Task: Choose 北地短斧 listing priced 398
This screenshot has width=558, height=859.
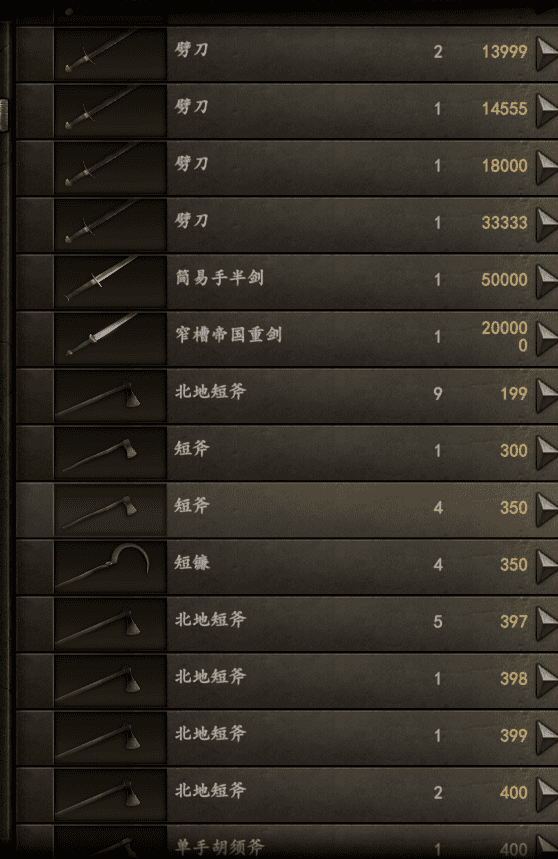Action: [x=287, y=680]
